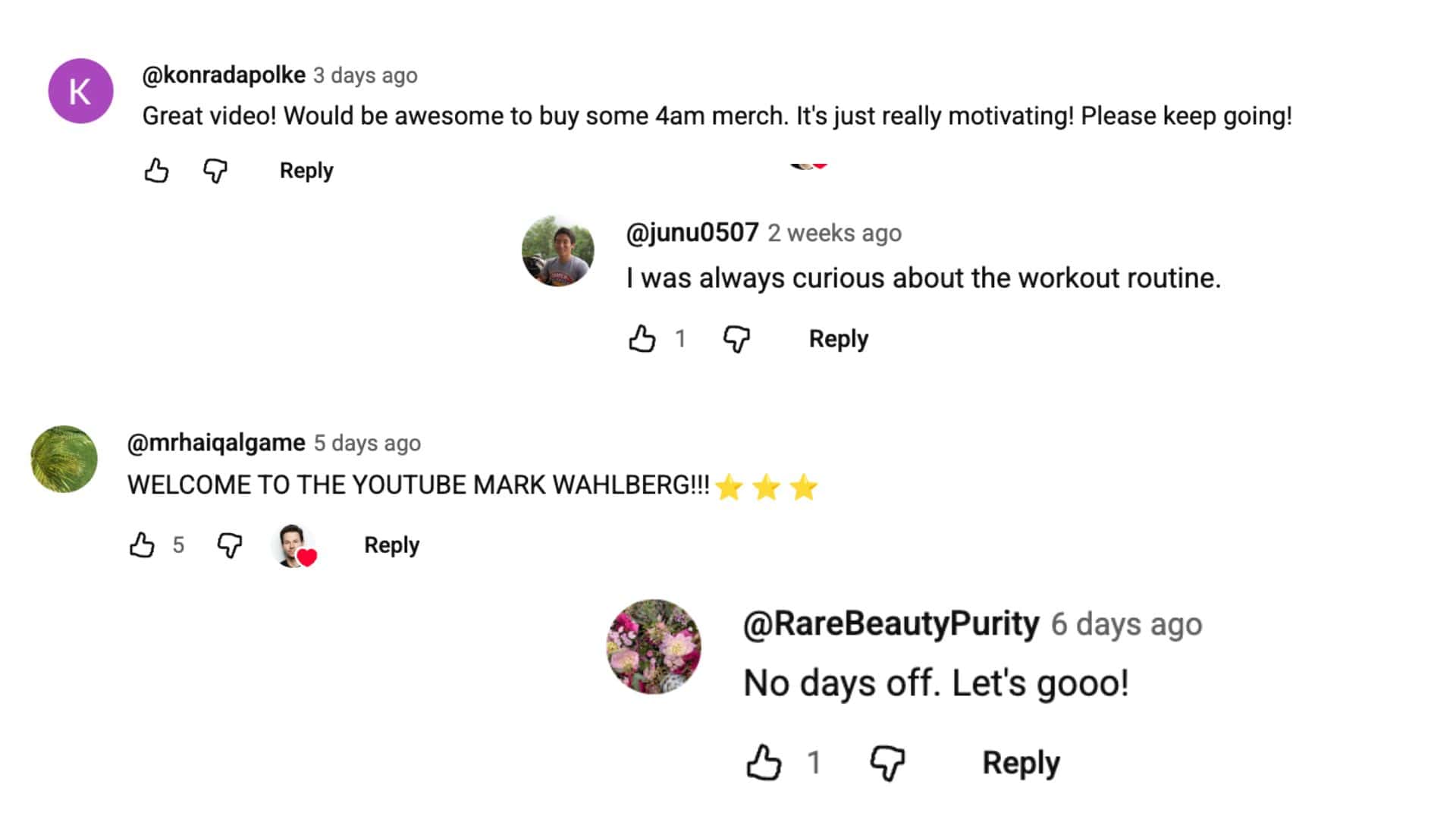Image resolution: width=1456 pixels, height=819 pixels.
Task: Reply to the @junu0507 comment
Action: click(838, 338)
